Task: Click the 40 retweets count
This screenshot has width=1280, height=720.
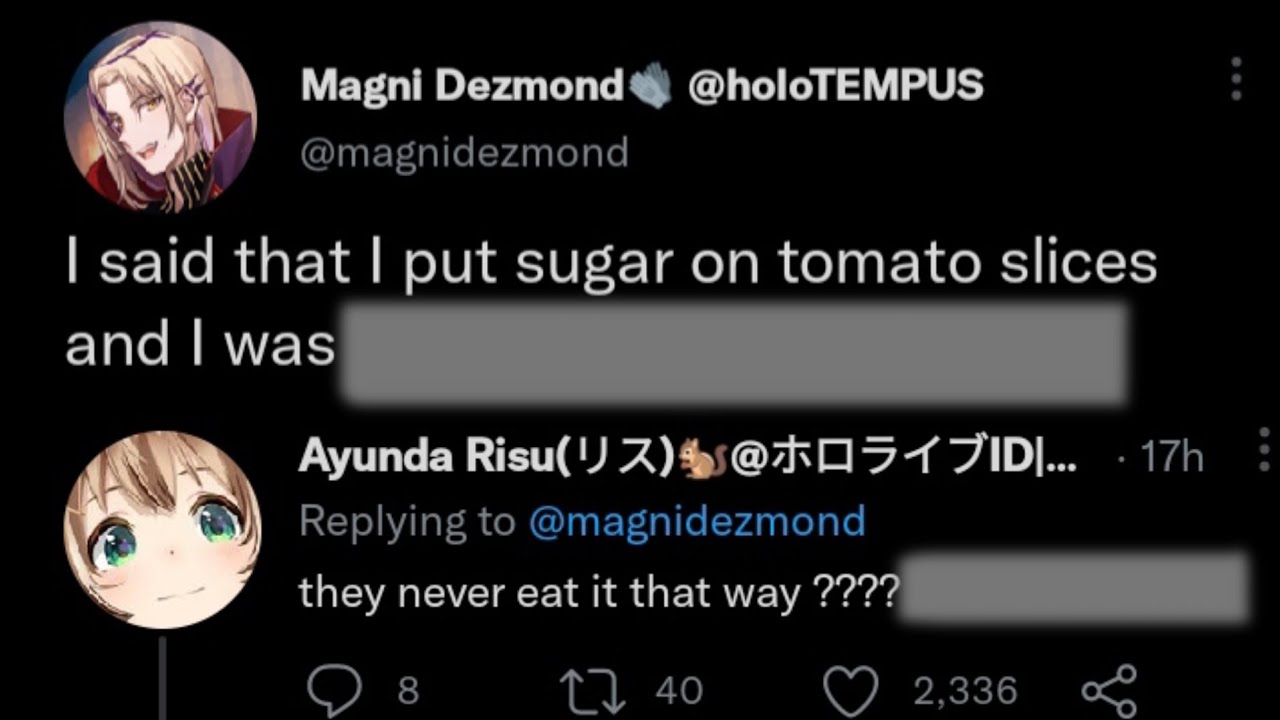Action: click(x=679, y=691)
